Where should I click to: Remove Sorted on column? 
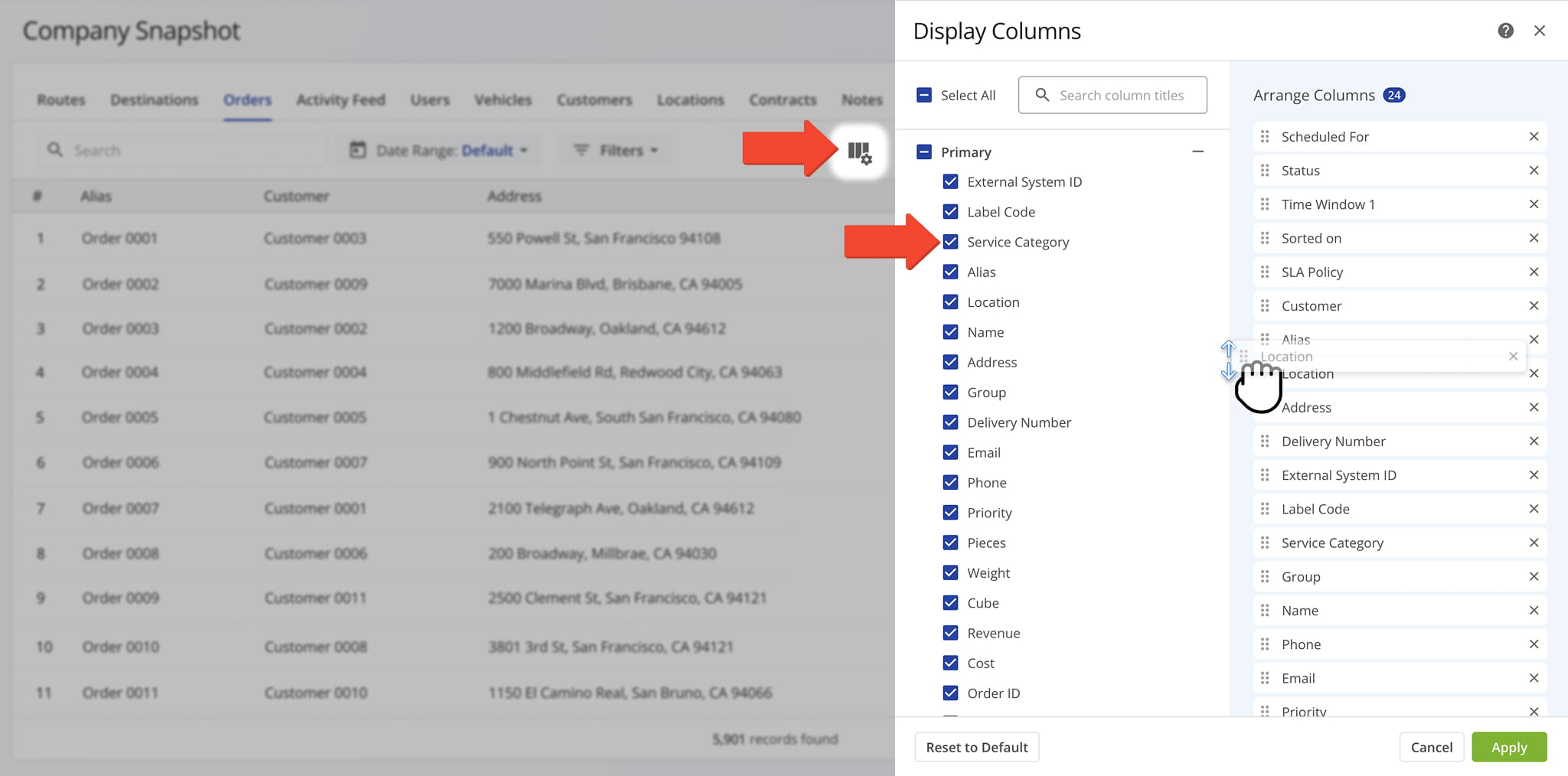tap(1534, 238)
